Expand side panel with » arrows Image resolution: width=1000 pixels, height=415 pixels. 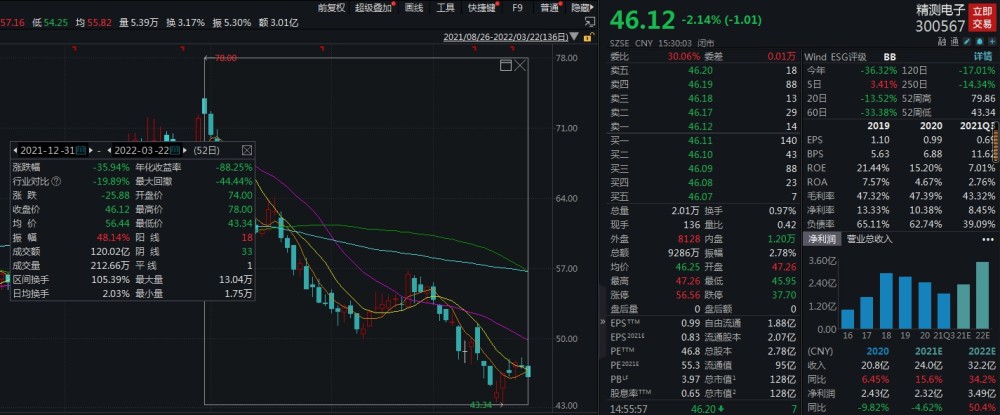coord(603,323)
